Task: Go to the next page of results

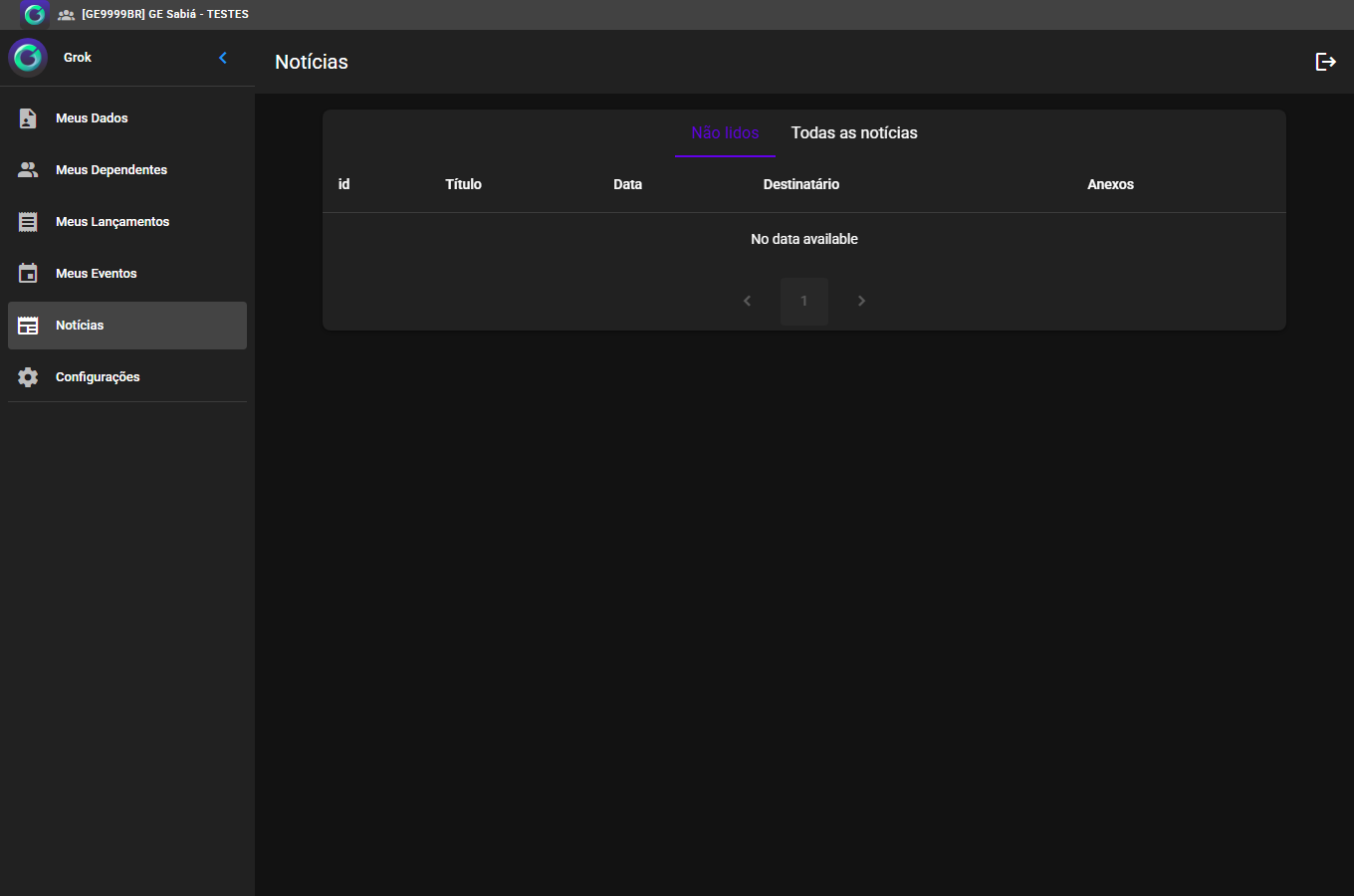Action: [x=862, y=301]
